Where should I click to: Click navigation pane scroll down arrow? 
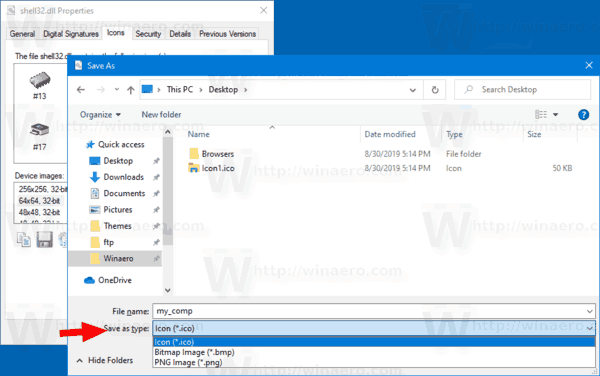click(x=168, y=290)
